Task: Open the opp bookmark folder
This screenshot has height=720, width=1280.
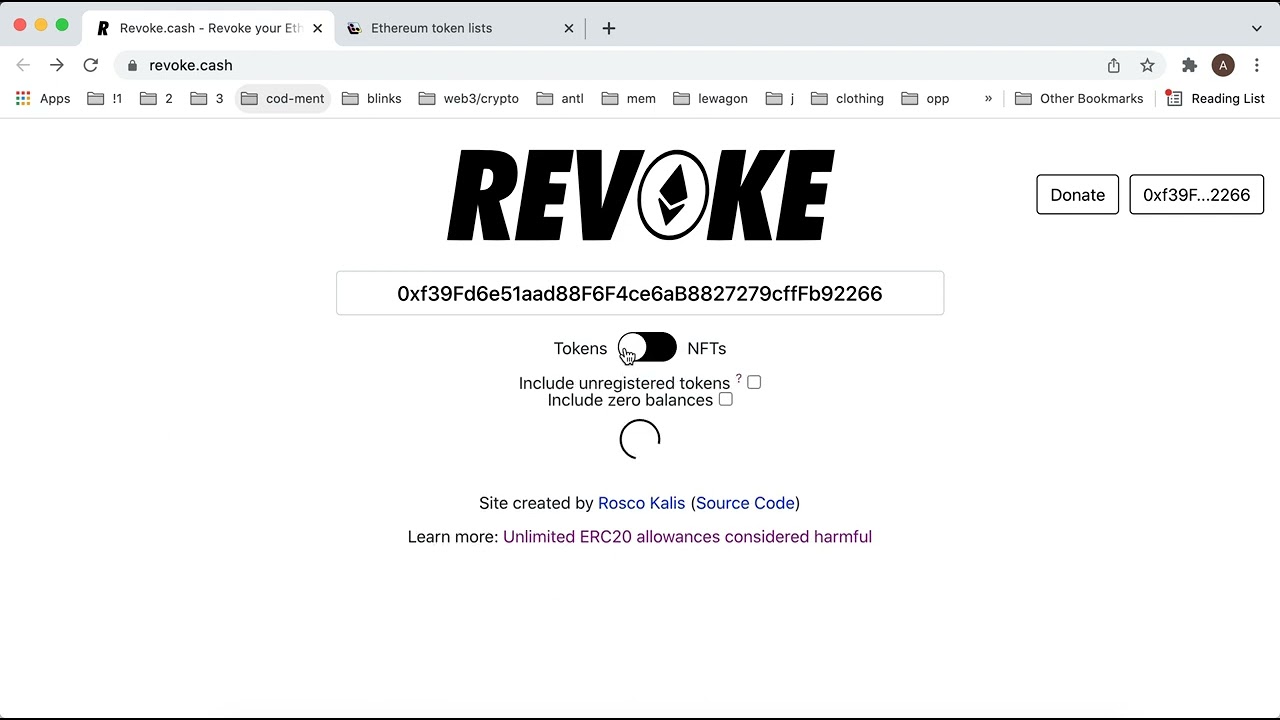Action: point(926,98)
